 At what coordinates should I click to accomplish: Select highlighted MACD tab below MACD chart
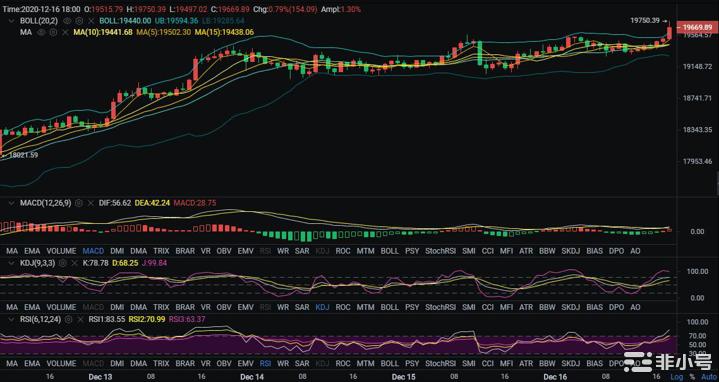click(93, 251)
